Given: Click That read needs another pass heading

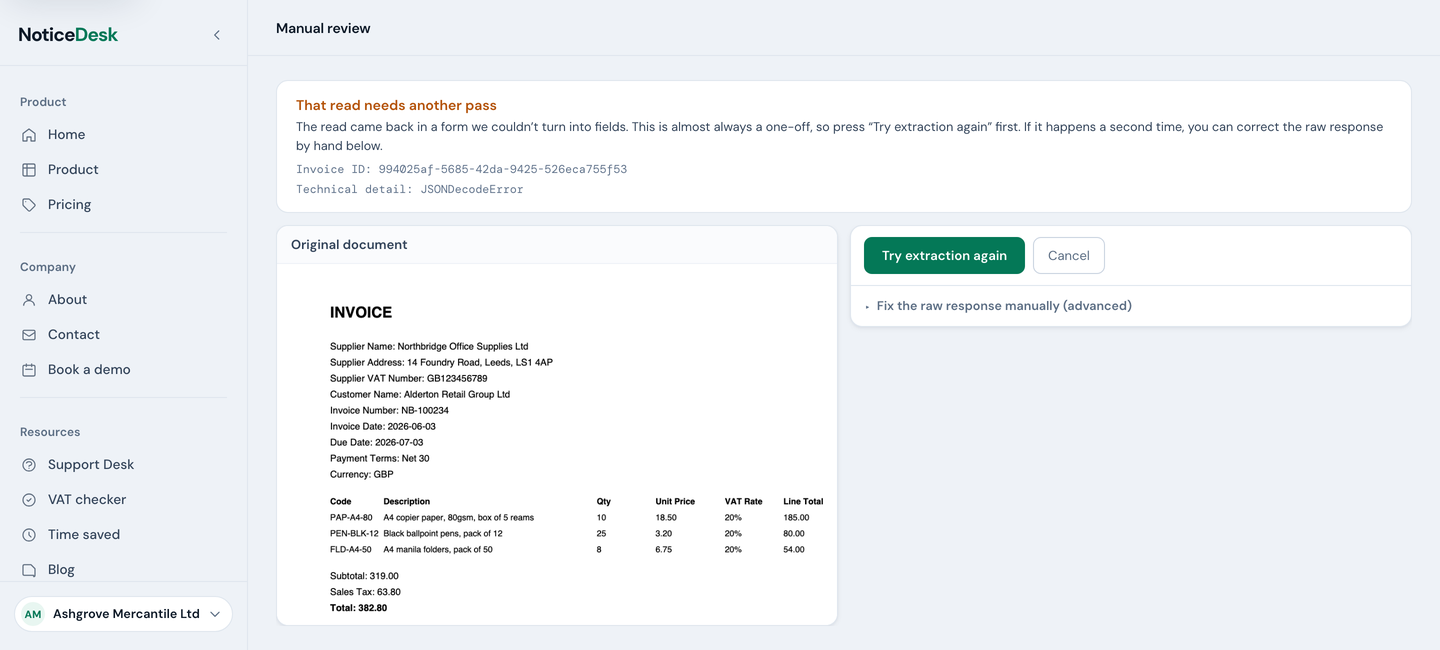Looking at the screenshot, I should 396,105.
